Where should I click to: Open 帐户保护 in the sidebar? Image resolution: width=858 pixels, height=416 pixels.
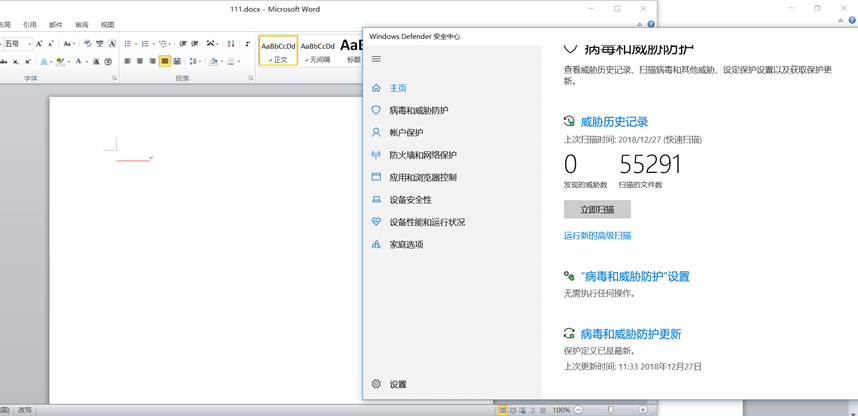coord(406,132)
